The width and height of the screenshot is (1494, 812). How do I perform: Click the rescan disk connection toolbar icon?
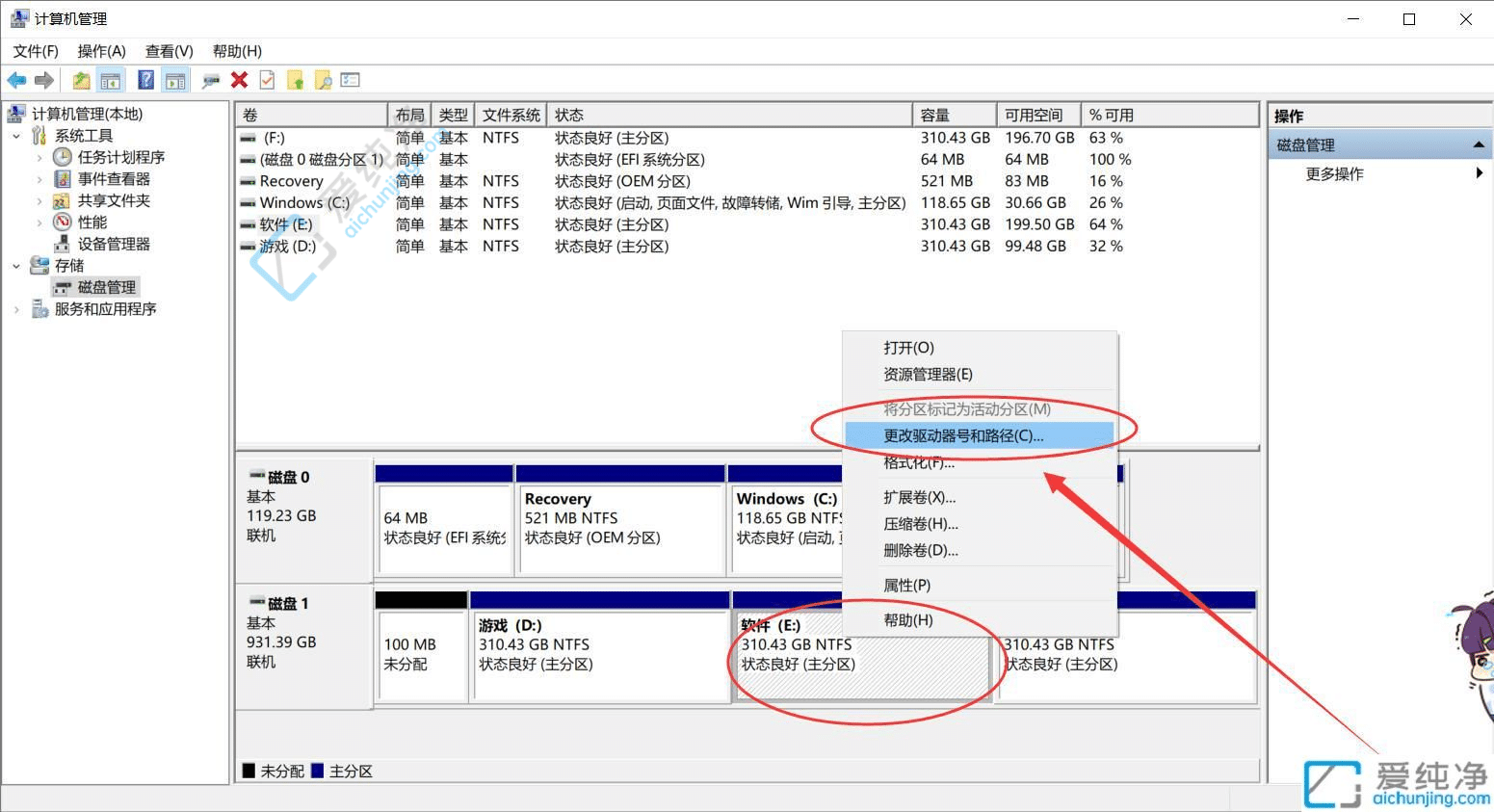pos(211,81)
